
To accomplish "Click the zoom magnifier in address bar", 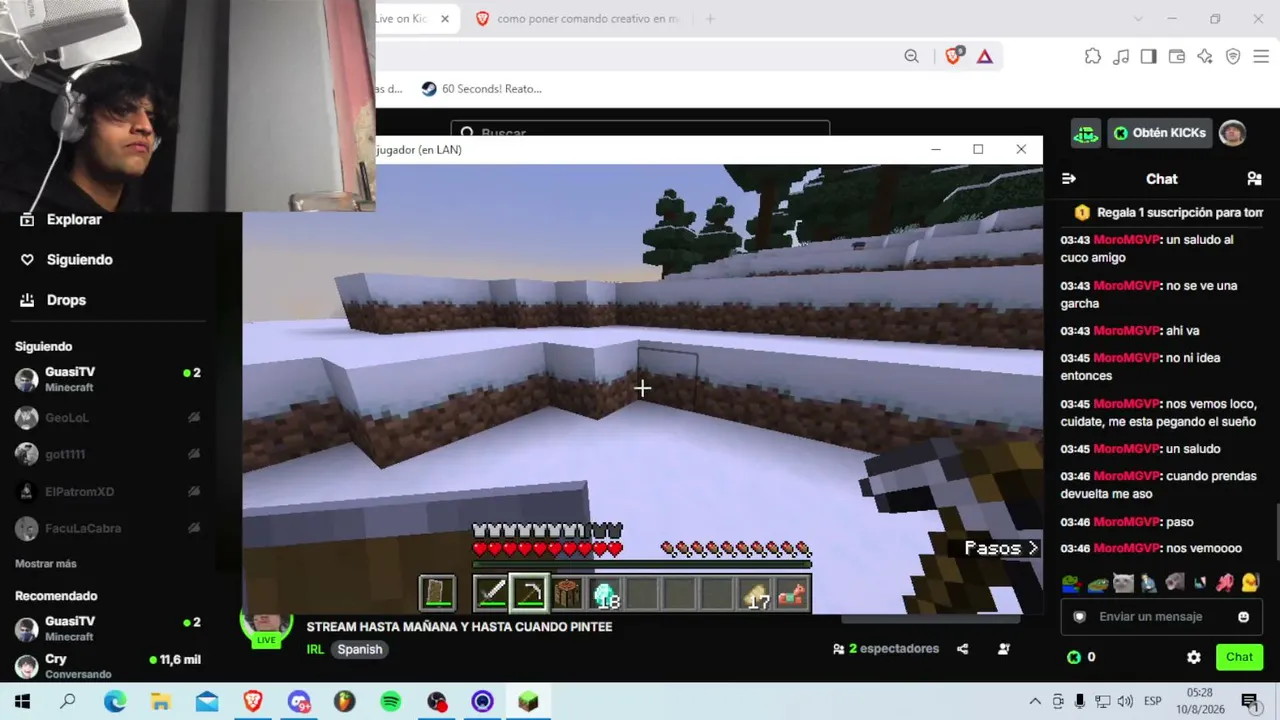I will pos(911,57).
